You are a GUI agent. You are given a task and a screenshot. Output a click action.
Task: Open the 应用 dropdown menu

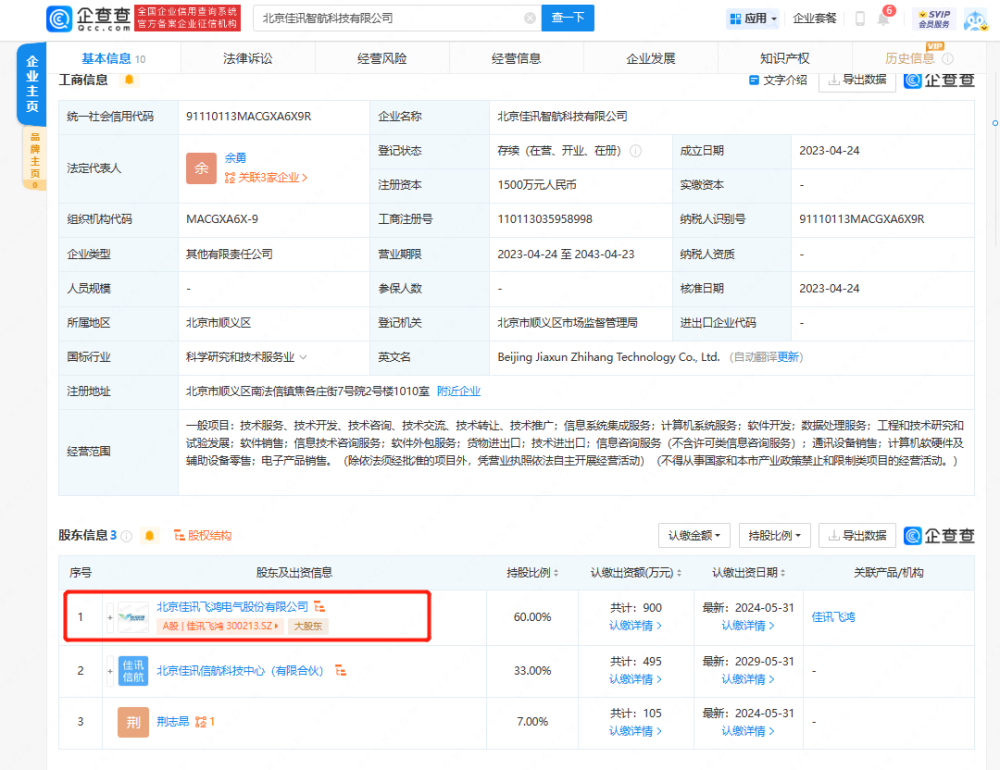(x=753, y=19)
